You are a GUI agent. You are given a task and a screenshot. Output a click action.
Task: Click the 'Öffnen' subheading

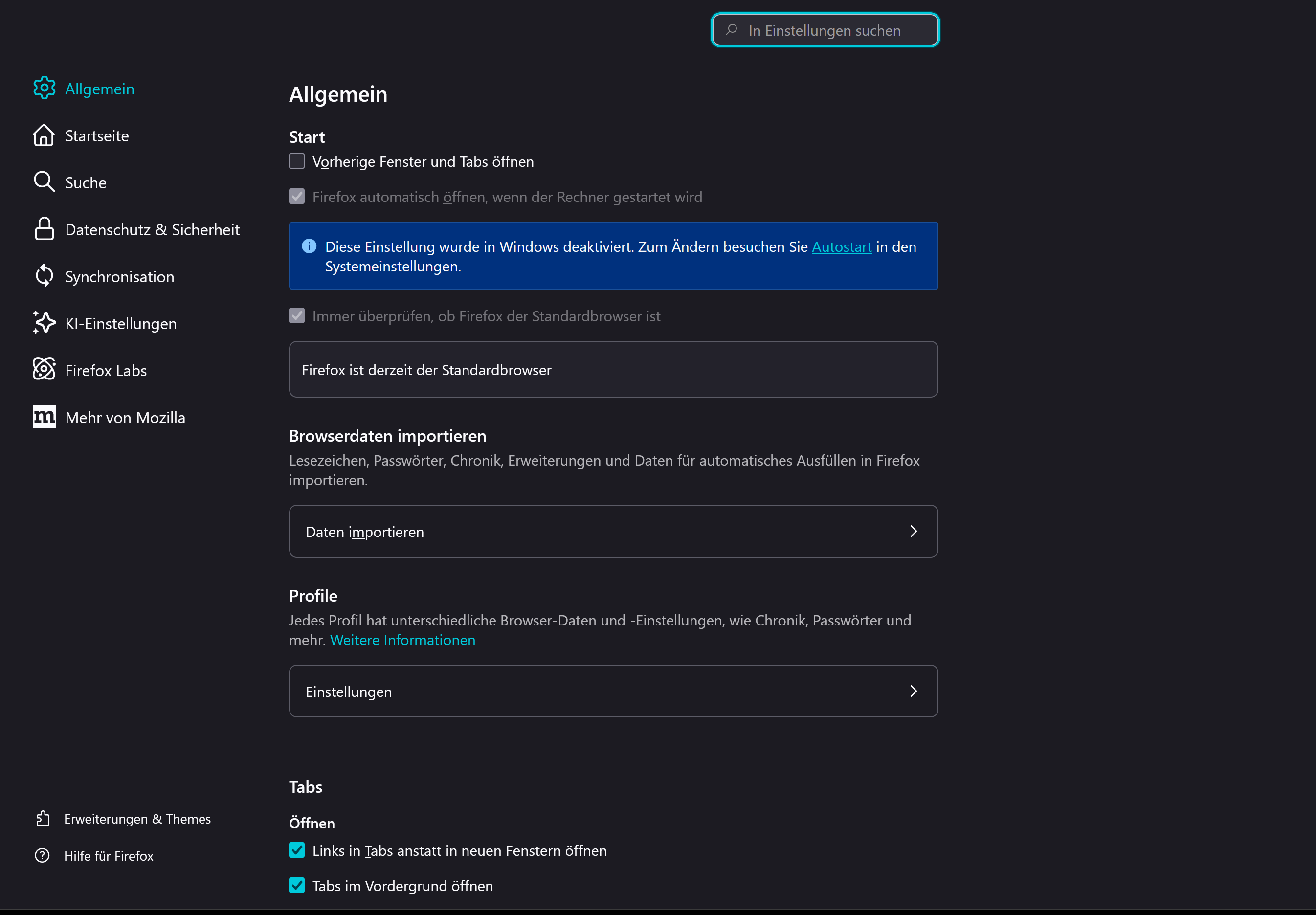click(312, 823)
